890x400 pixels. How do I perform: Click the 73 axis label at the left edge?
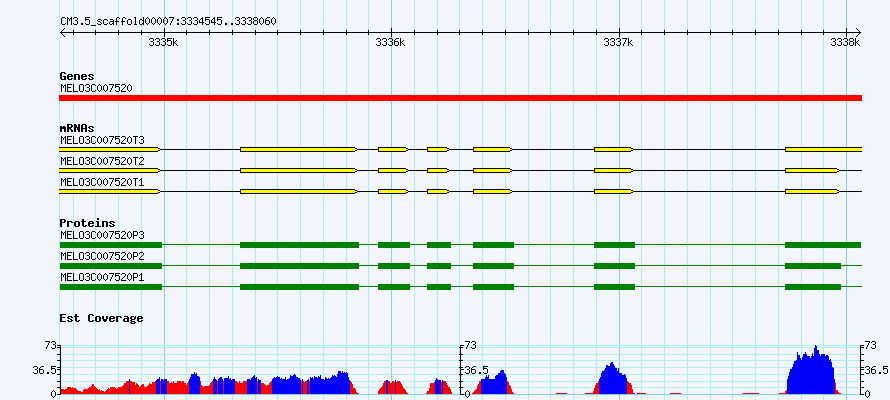pos(51,346)
